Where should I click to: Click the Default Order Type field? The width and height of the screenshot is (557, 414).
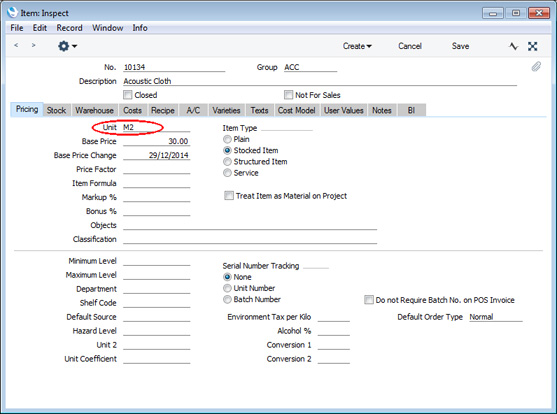(496, 317)
